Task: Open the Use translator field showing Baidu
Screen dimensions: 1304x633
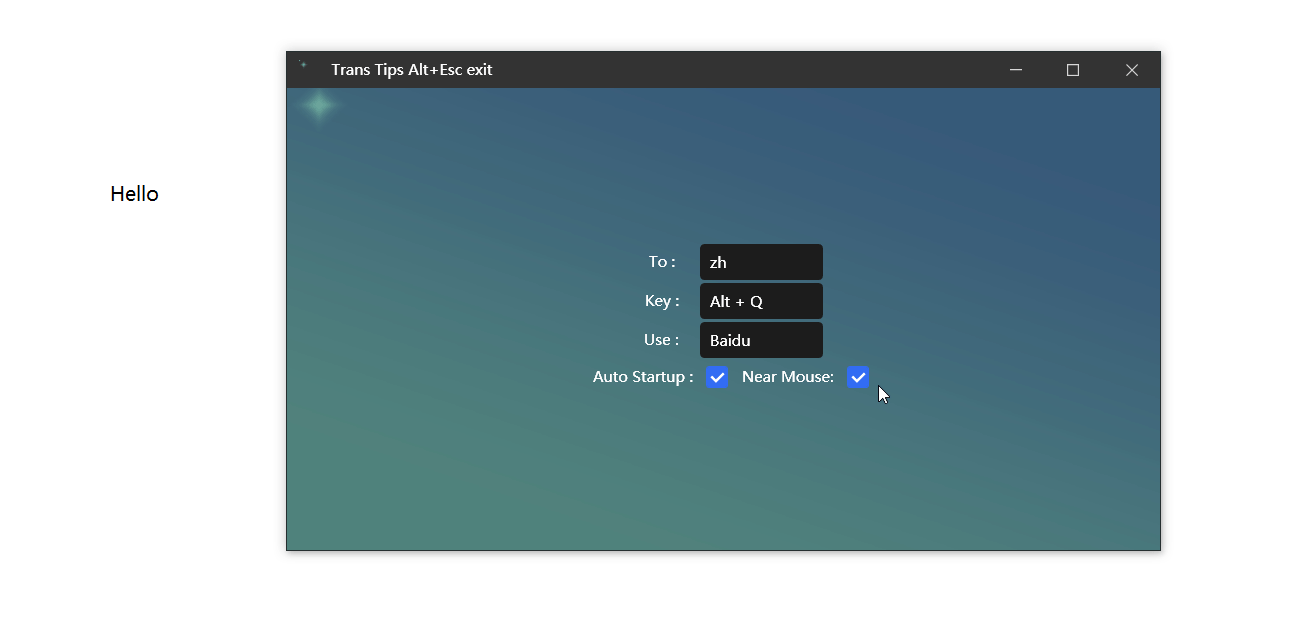Action: (761, 340)
